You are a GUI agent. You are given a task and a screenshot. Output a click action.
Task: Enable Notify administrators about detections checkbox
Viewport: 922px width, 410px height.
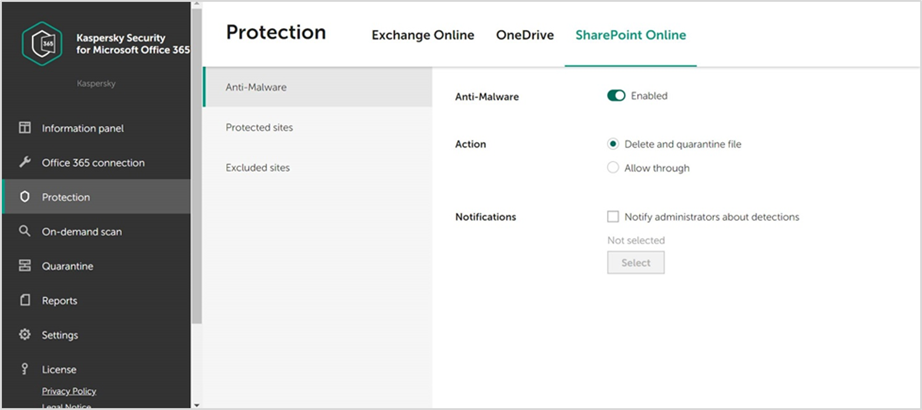click(613, 216)
